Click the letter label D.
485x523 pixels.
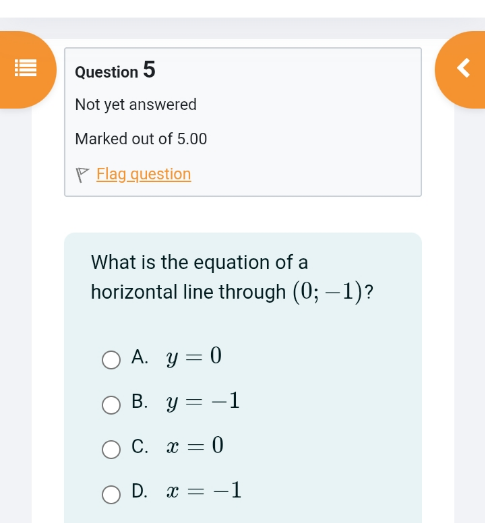[x=139, y=491]
